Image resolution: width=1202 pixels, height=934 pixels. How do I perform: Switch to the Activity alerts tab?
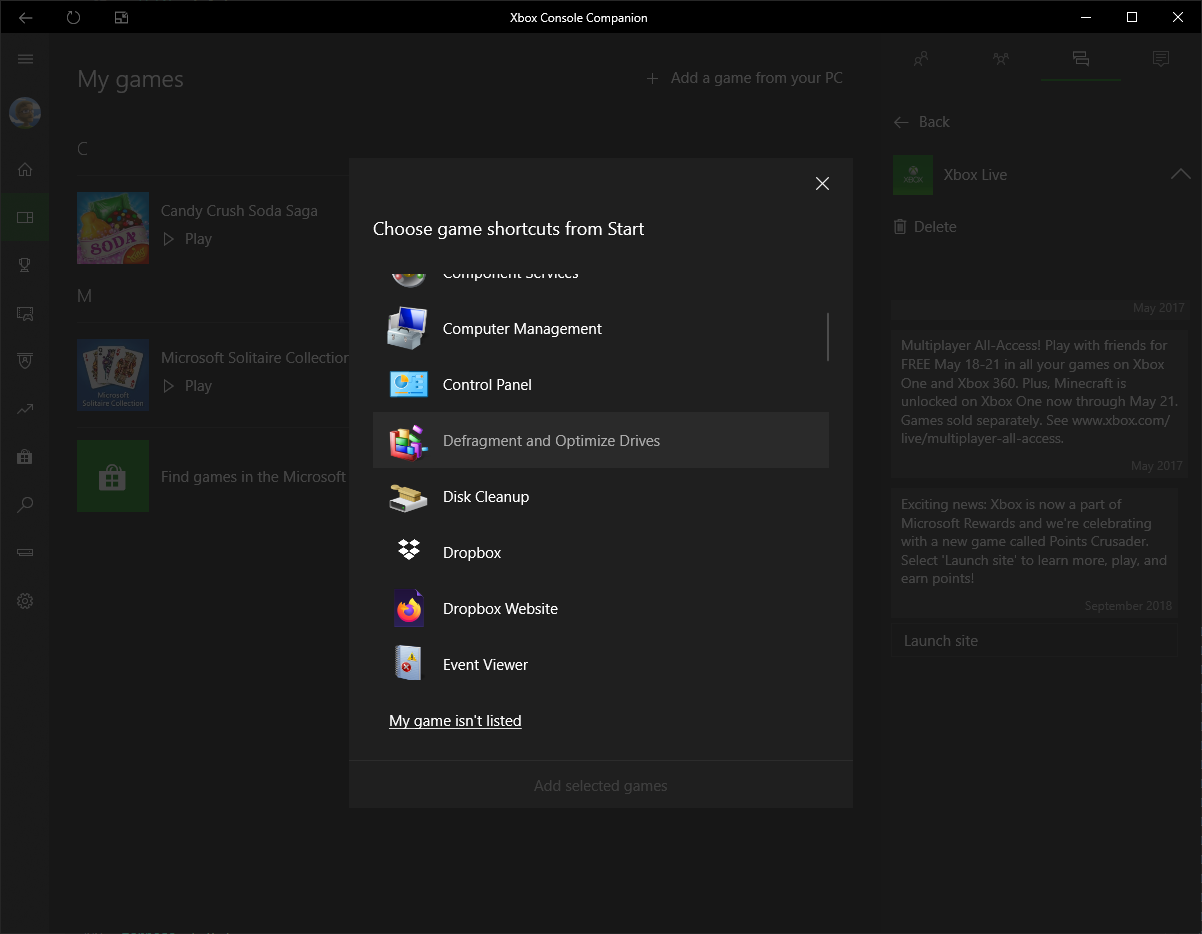click(x=1161, y=59)
